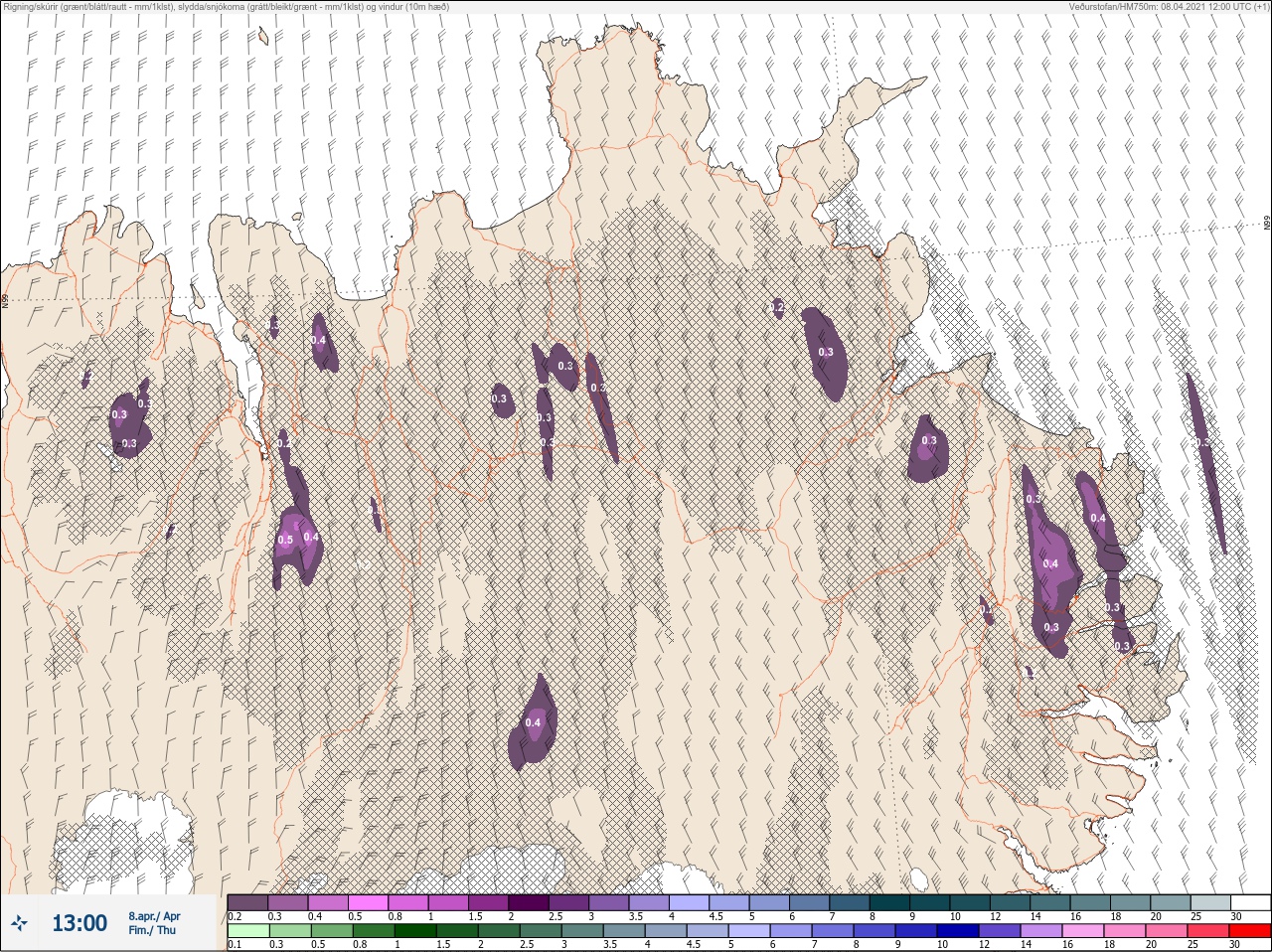Viewport: 1272px width, 952px height.
Task: Select dull purple 0.2 swatch starting the upper legend
Action: click(x=248, y=902)
